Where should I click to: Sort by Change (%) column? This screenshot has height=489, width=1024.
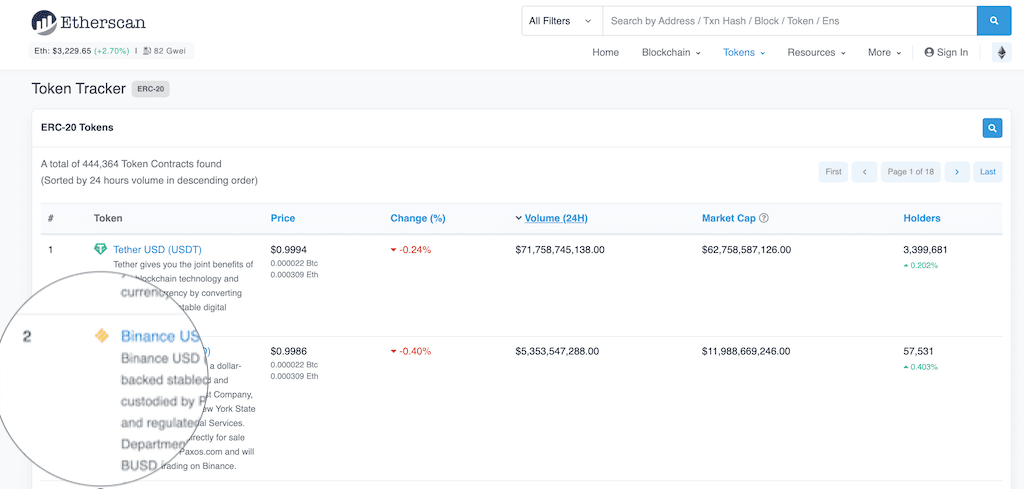418,218
